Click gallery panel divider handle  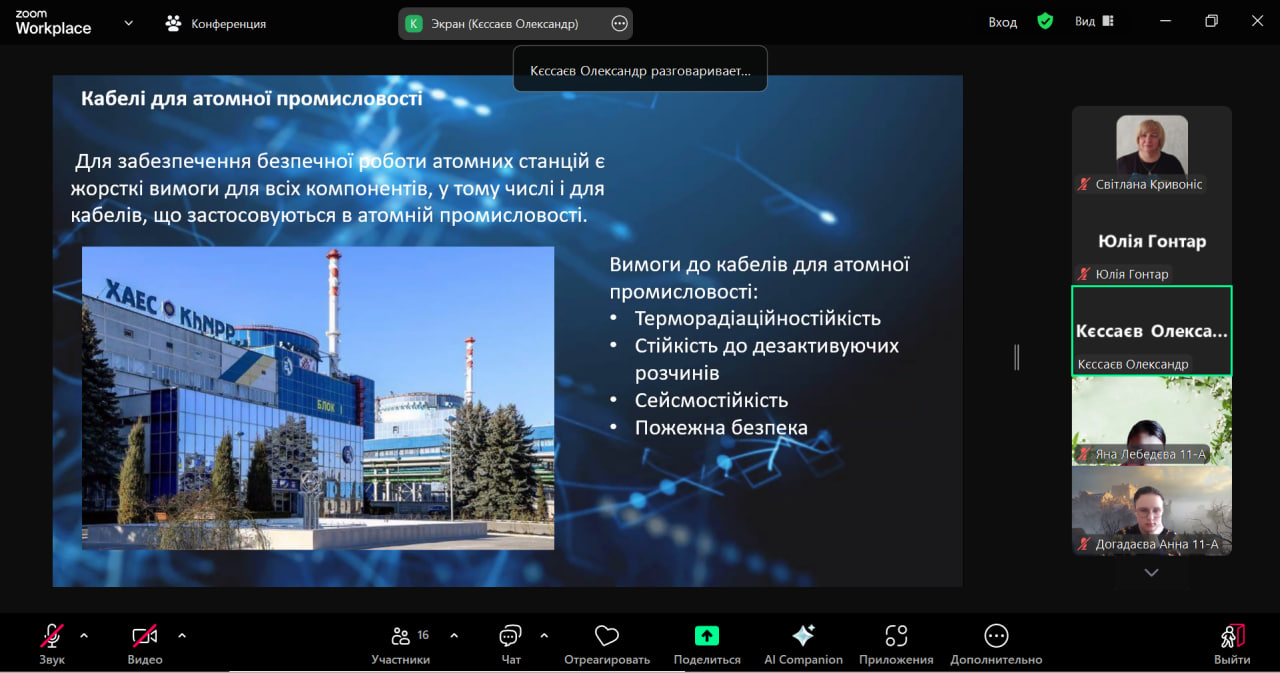[x=1017, y=357]
